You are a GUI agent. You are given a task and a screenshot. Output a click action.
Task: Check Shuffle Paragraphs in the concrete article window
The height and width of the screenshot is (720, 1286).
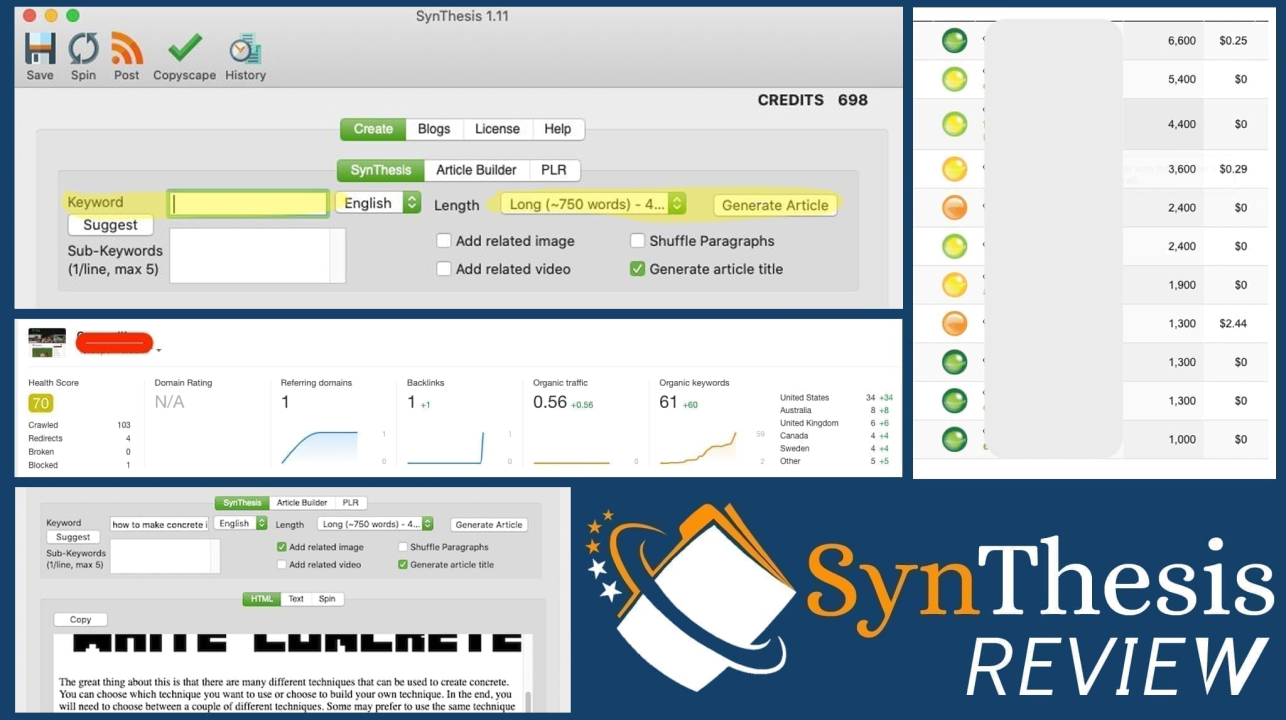403,547
